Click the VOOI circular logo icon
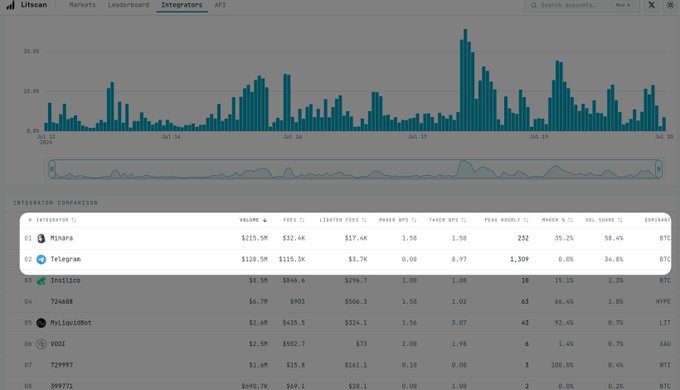This screenshot has height=390, width=680. 41,344
